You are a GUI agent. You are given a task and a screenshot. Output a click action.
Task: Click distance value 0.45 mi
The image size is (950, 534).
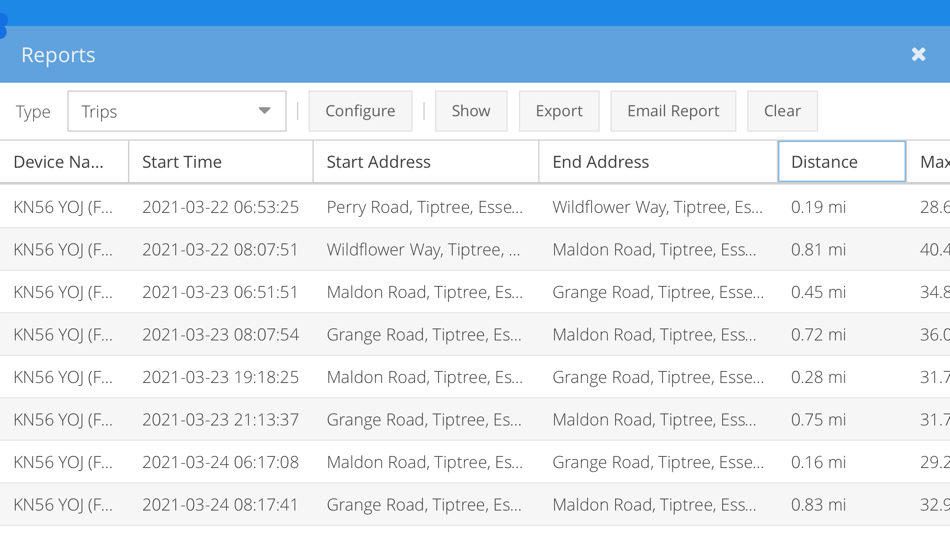click(x=818, y=292)
